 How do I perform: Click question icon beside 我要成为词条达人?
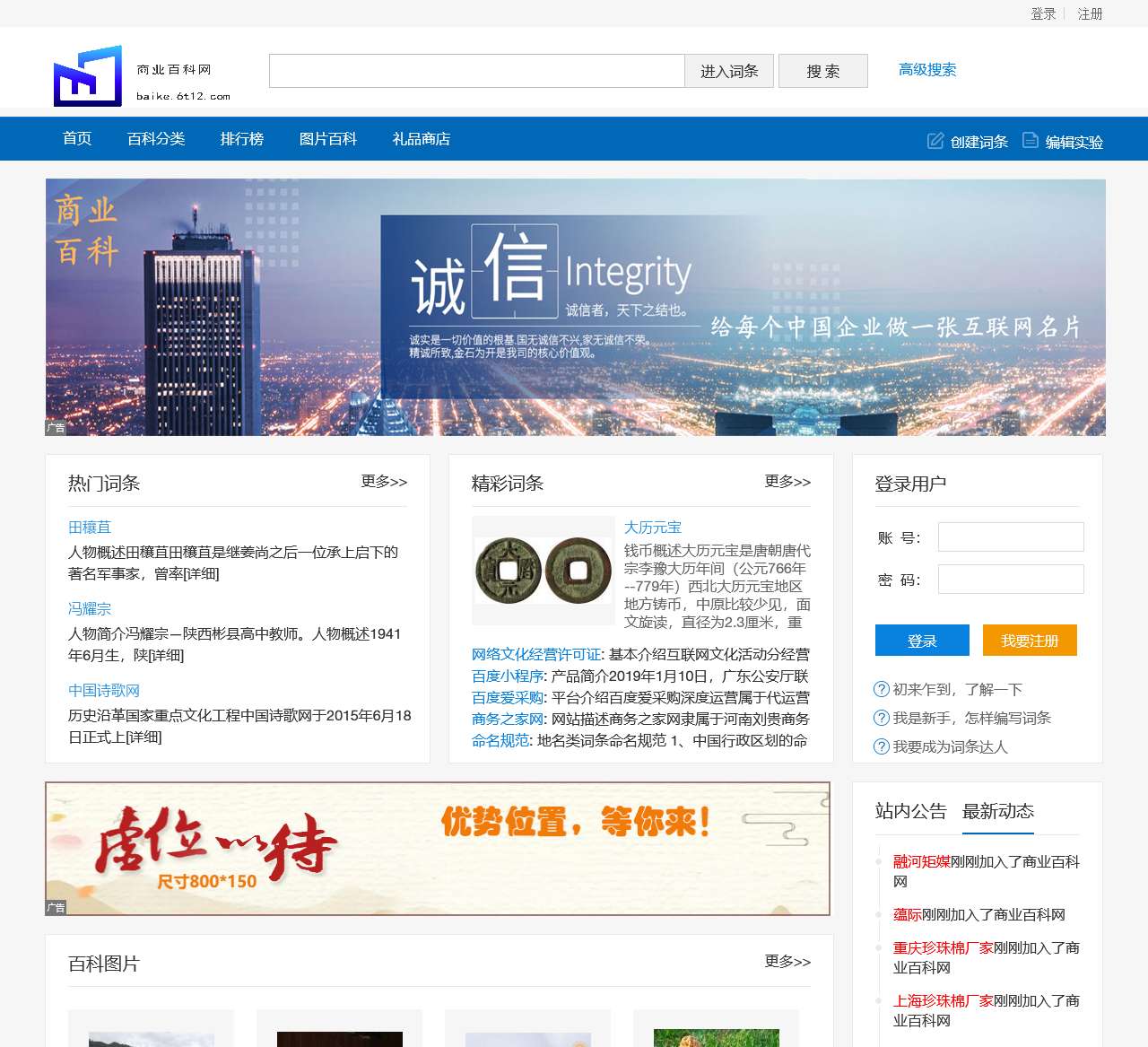click(882, 746)
